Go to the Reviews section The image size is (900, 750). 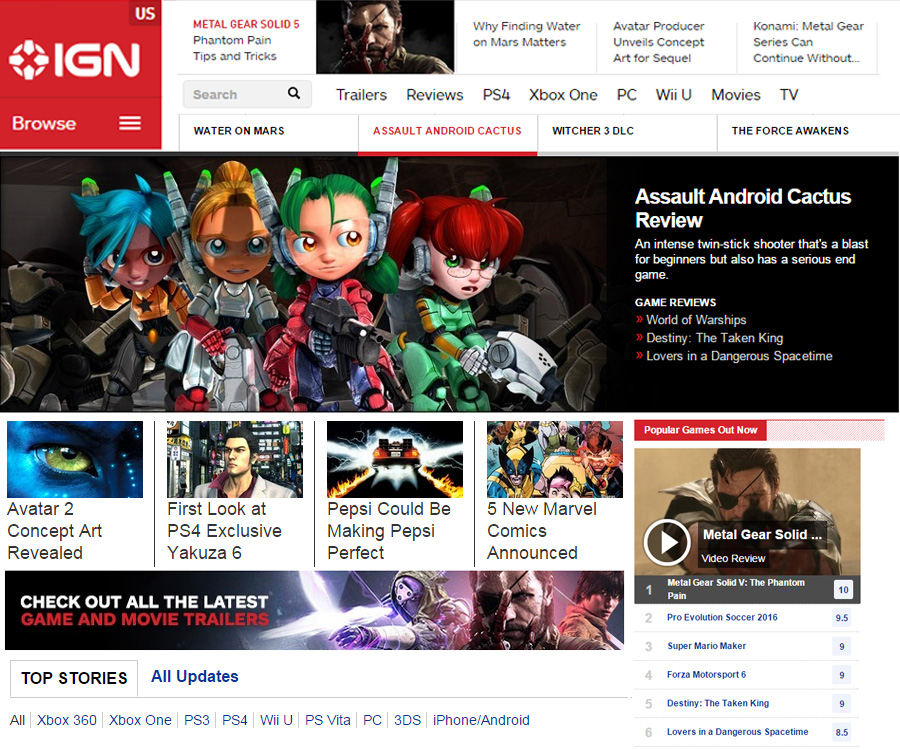click(x=434, y=95)
